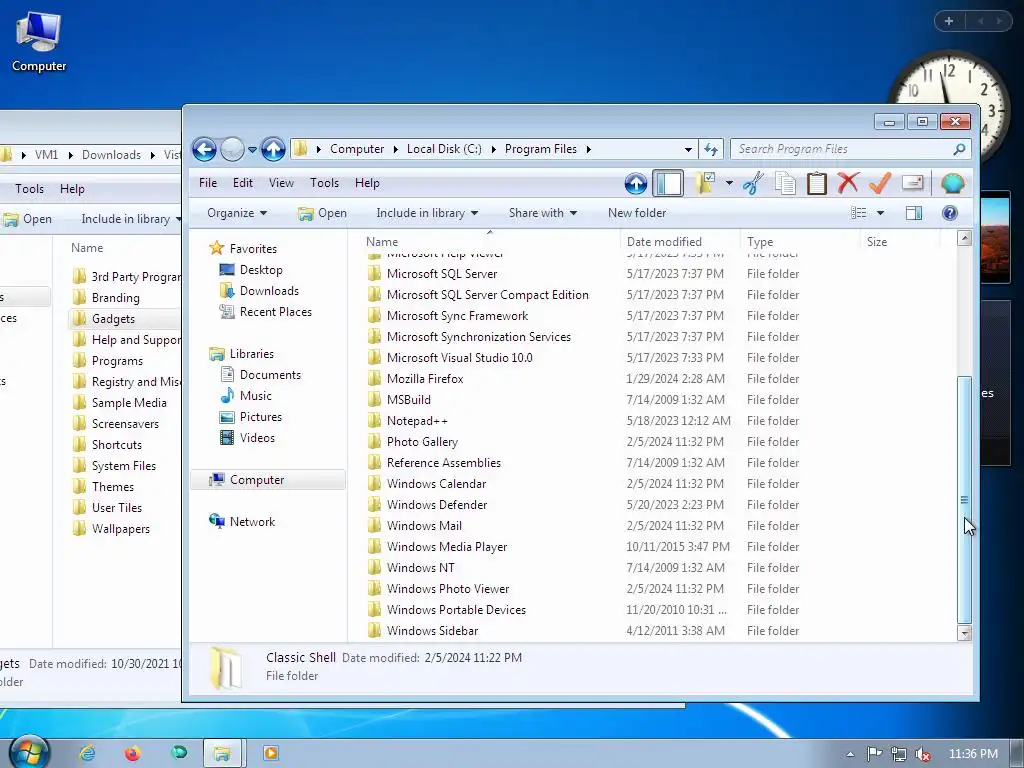Click the Cut scissors toolbar icon

point(753,184)
